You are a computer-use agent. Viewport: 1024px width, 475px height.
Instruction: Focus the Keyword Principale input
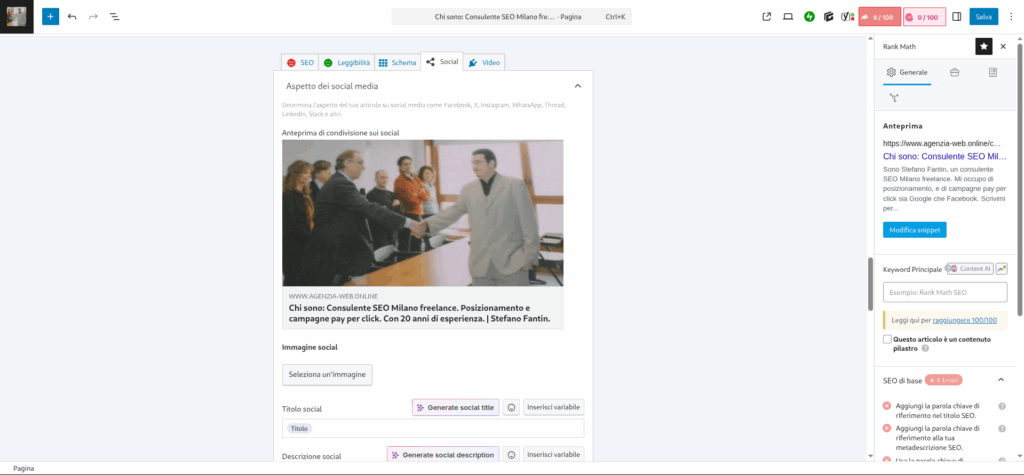click(945, 292)
